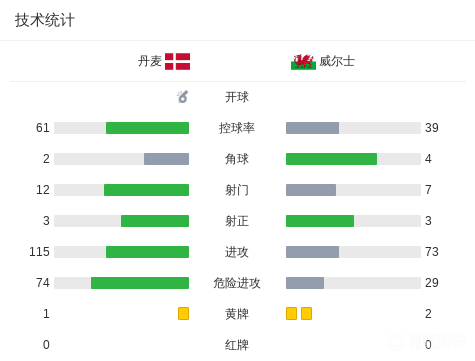Image resolution: width=475 pixels, height=361 pixels.
Task: Click the Denmark flag icon
Action: pos(177,61)
